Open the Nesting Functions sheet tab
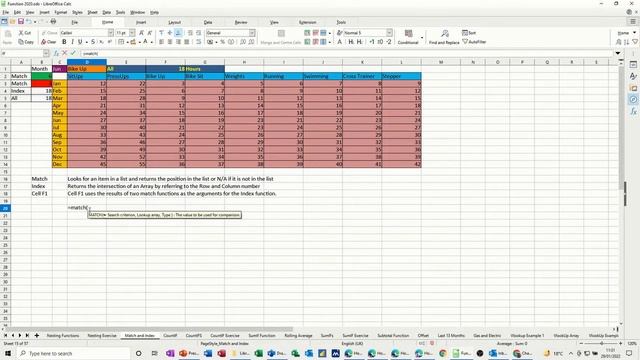The height and width of the screenshot is (360, 640). click(x=62, y=336)
